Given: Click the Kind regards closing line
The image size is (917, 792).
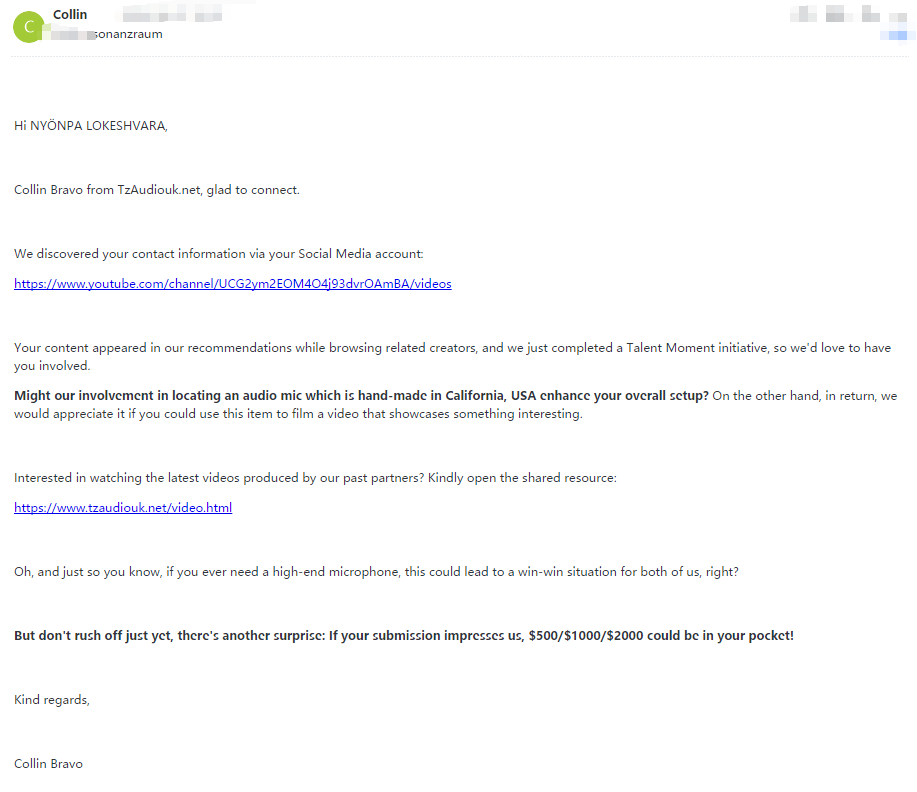Looking at the screenshot, I should pyautogui.click(x=52, y=700).
